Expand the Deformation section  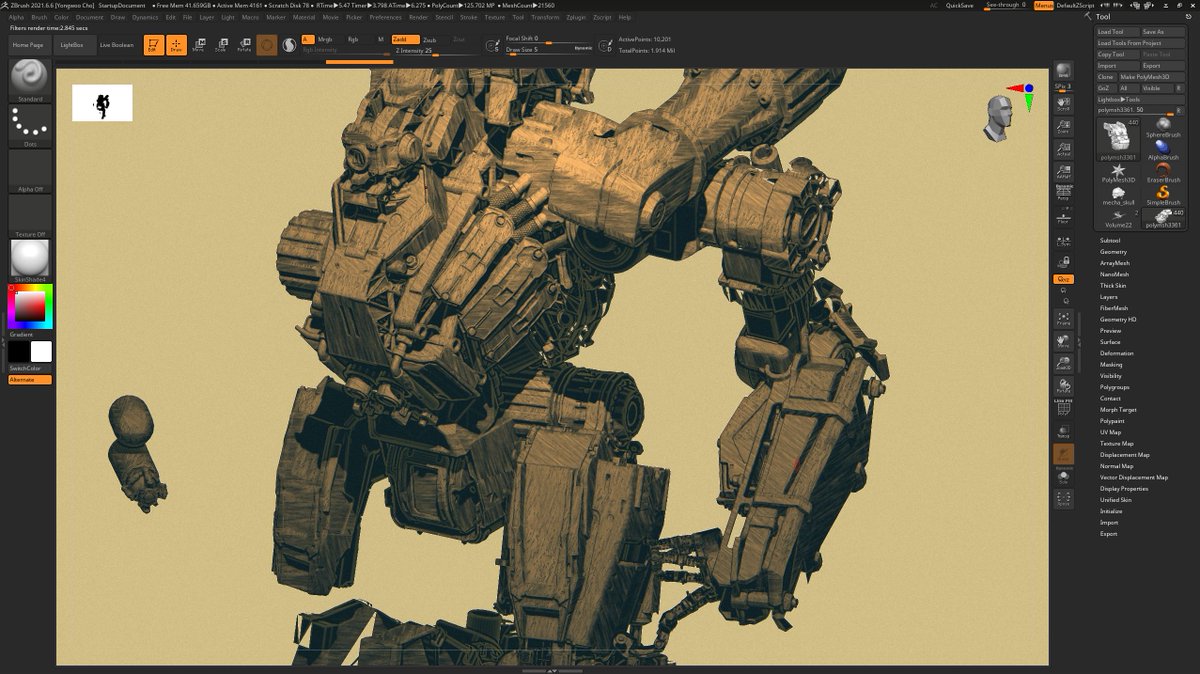click(1117, 353)
